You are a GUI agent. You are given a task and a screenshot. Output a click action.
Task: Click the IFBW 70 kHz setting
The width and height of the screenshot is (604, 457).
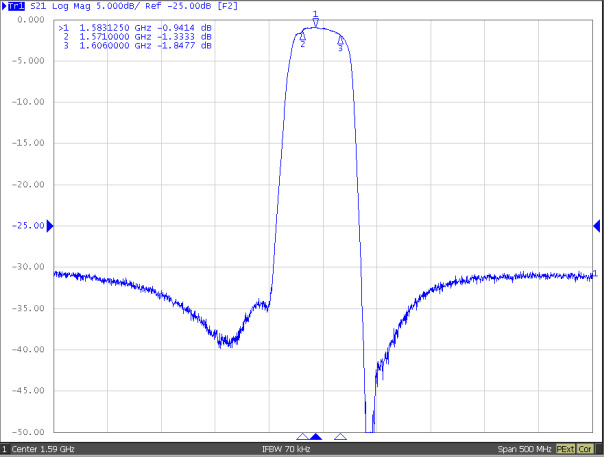285,449
